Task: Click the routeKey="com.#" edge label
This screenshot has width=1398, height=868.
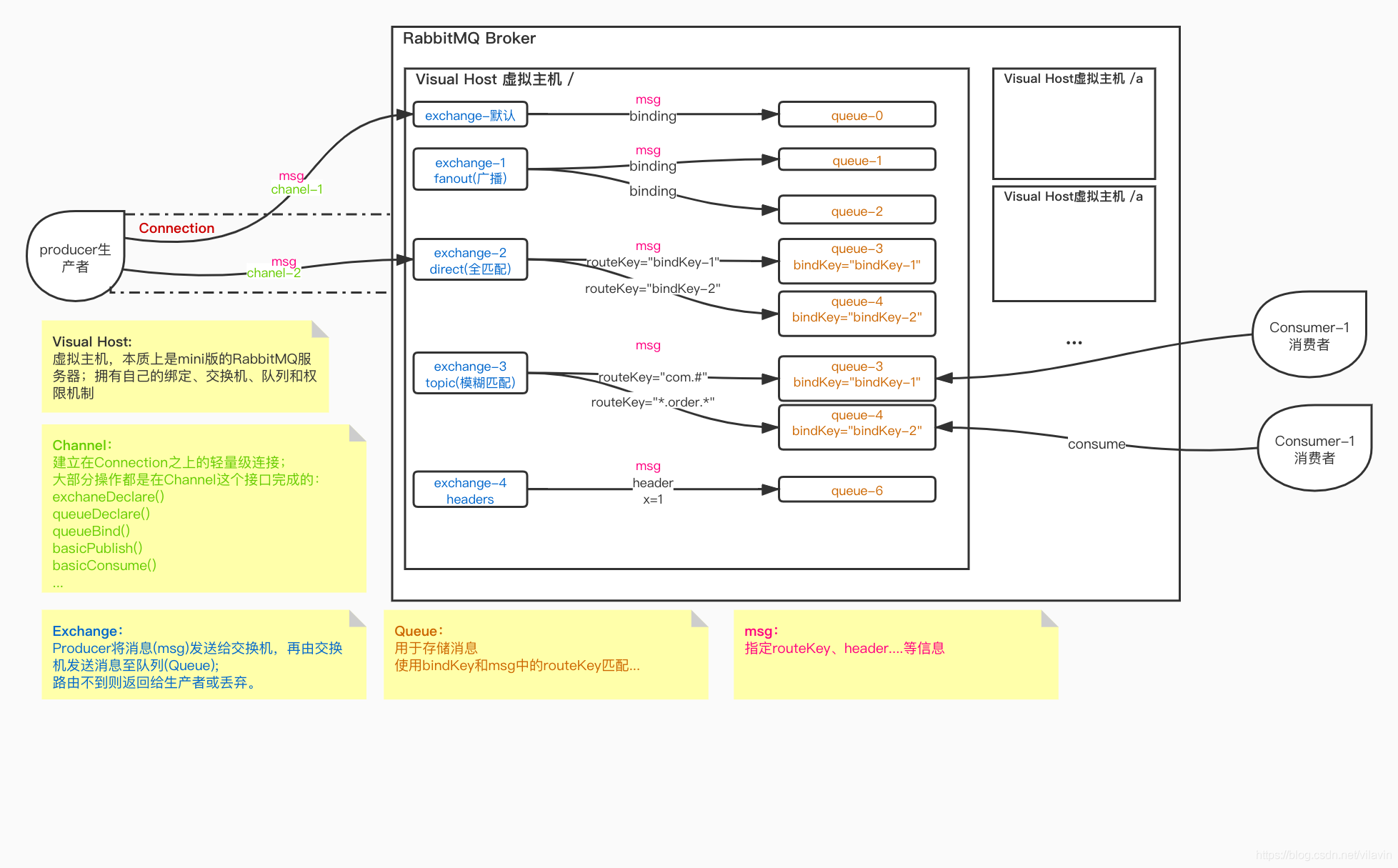Action: coord(652,377)
